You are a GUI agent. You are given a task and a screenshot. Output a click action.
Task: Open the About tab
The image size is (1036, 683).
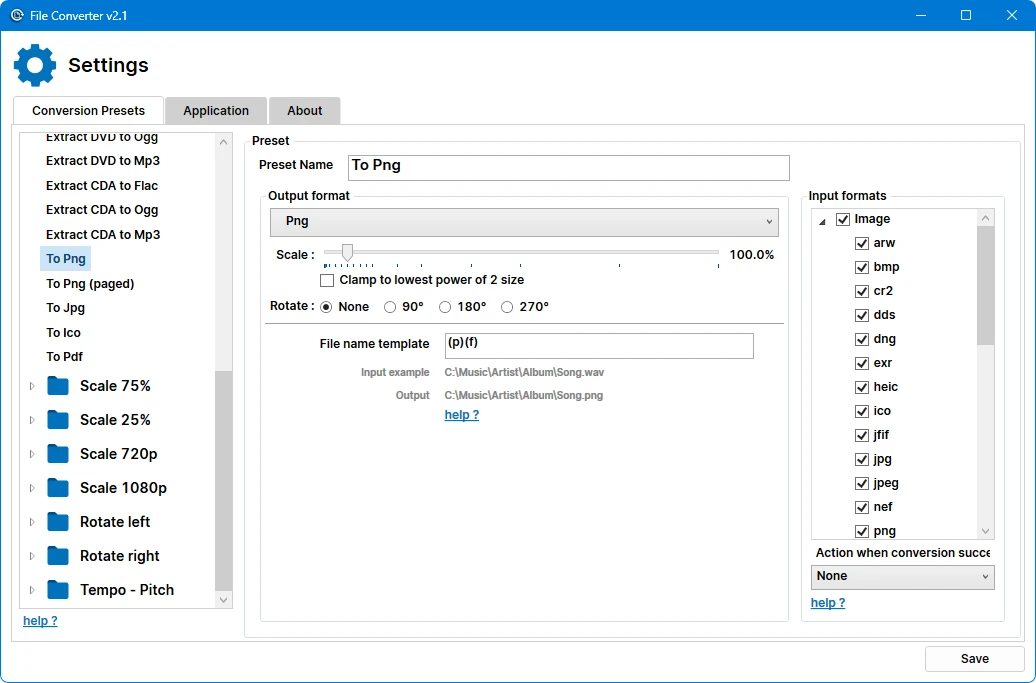point(305,111)
